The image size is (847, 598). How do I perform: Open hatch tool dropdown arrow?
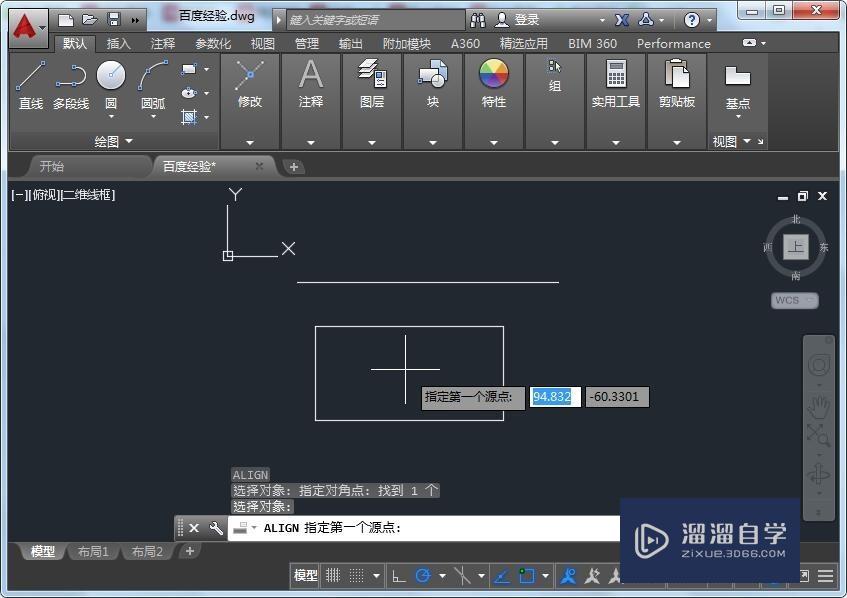206,117
